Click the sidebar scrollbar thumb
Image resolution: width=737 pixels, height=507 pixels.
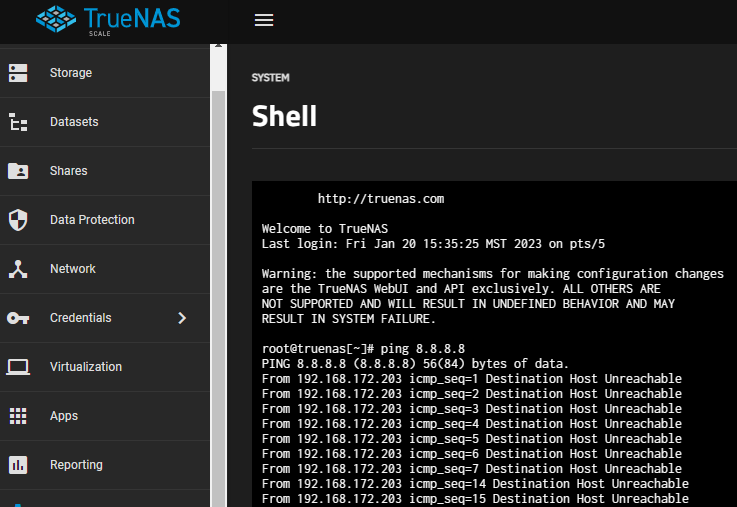click(x=218, y=299)
